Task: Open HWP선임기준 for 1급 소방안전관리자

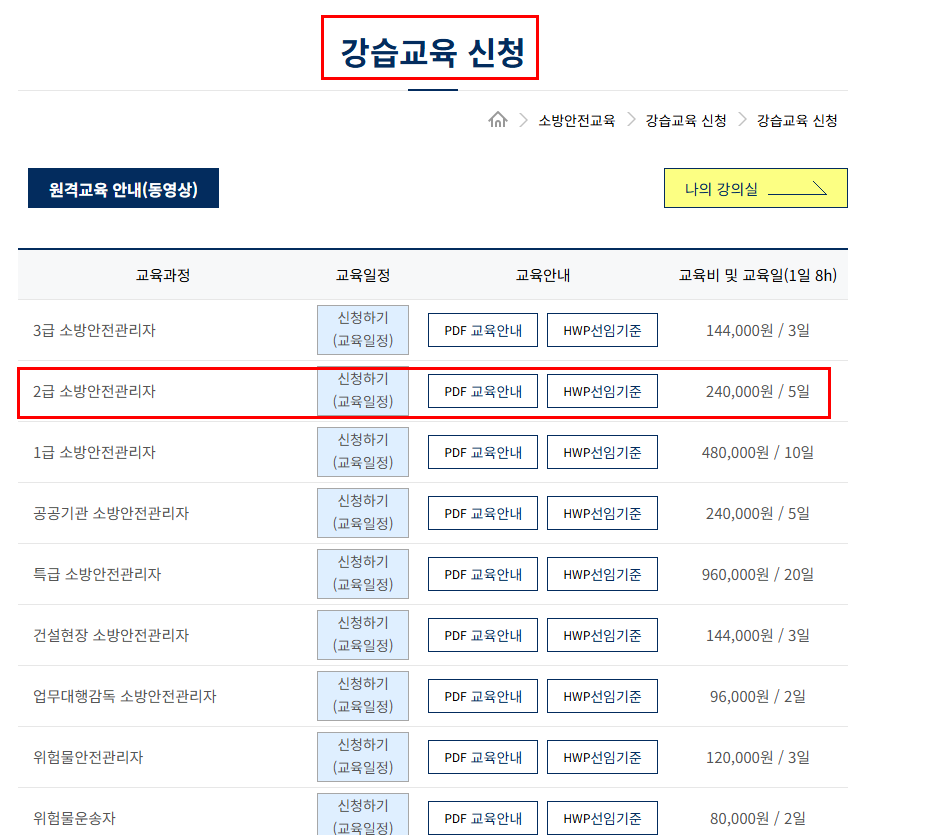Action: [602, 452]
